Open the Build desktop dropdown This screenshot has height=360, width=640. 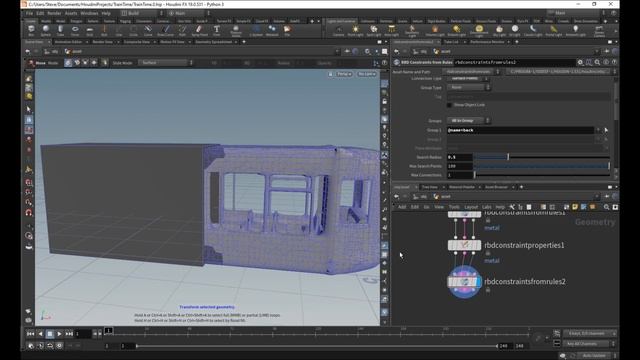pos(142,13)
